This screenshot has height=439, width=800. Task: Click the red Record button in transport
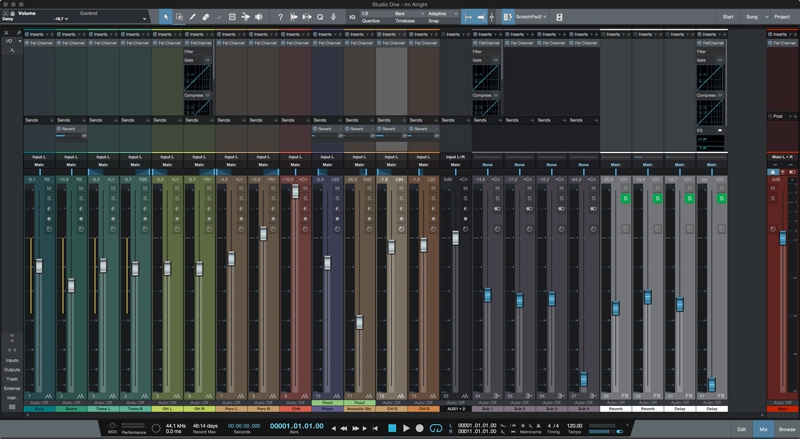click(420, 428)
